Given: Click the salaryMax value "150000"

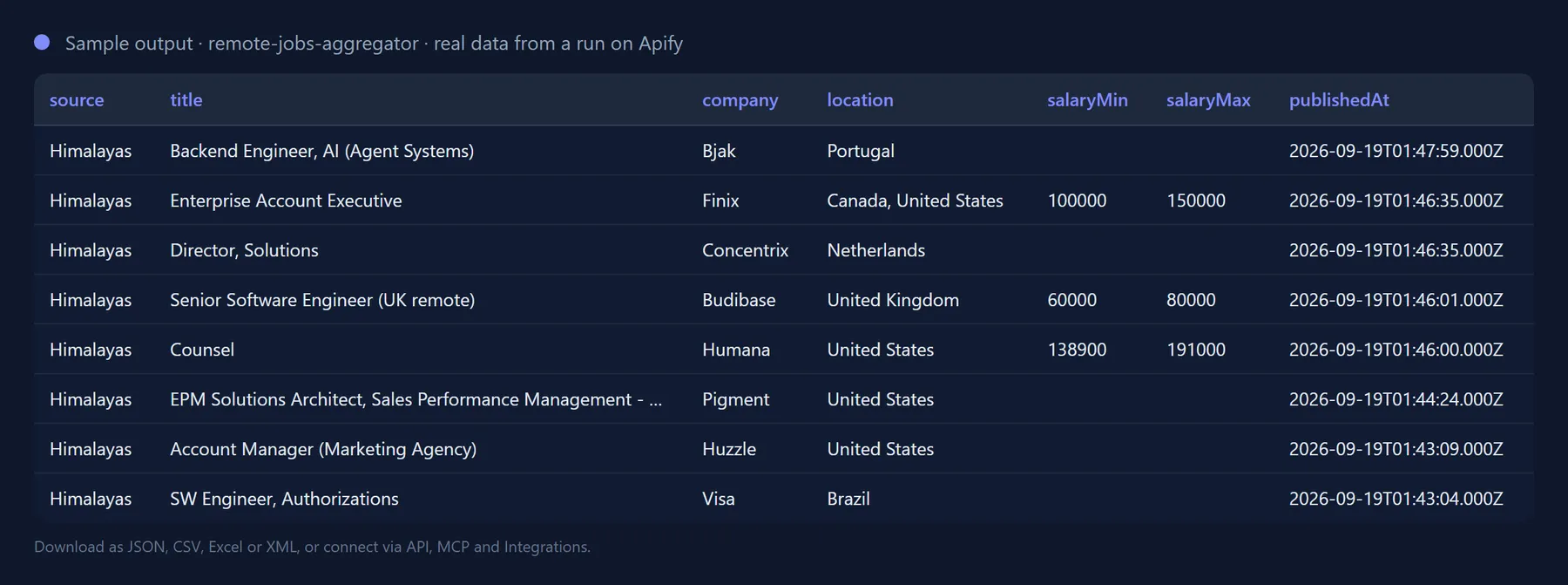Looking at the screenshot, I should (1196, 201).
